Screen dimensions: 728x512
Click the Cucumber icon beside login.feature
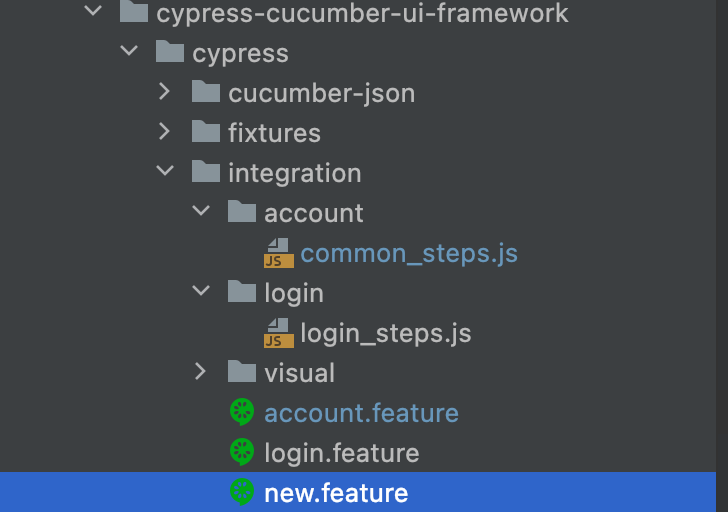[242, 452]
